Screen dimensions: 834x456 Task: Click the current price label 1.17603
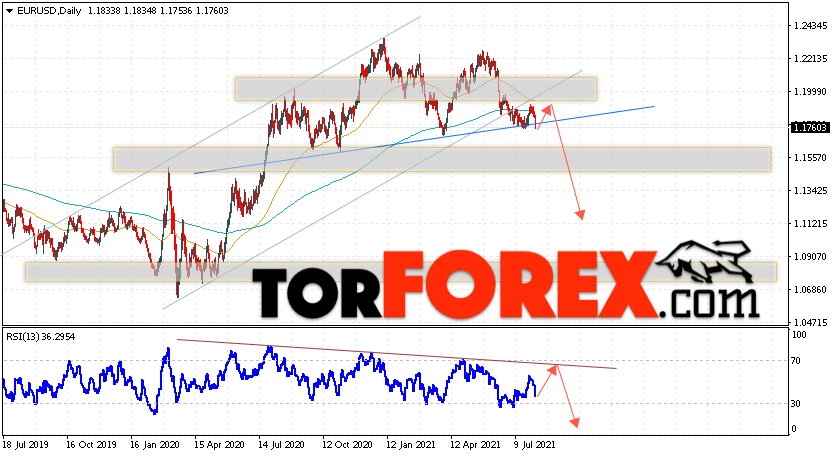coord(810,127)
